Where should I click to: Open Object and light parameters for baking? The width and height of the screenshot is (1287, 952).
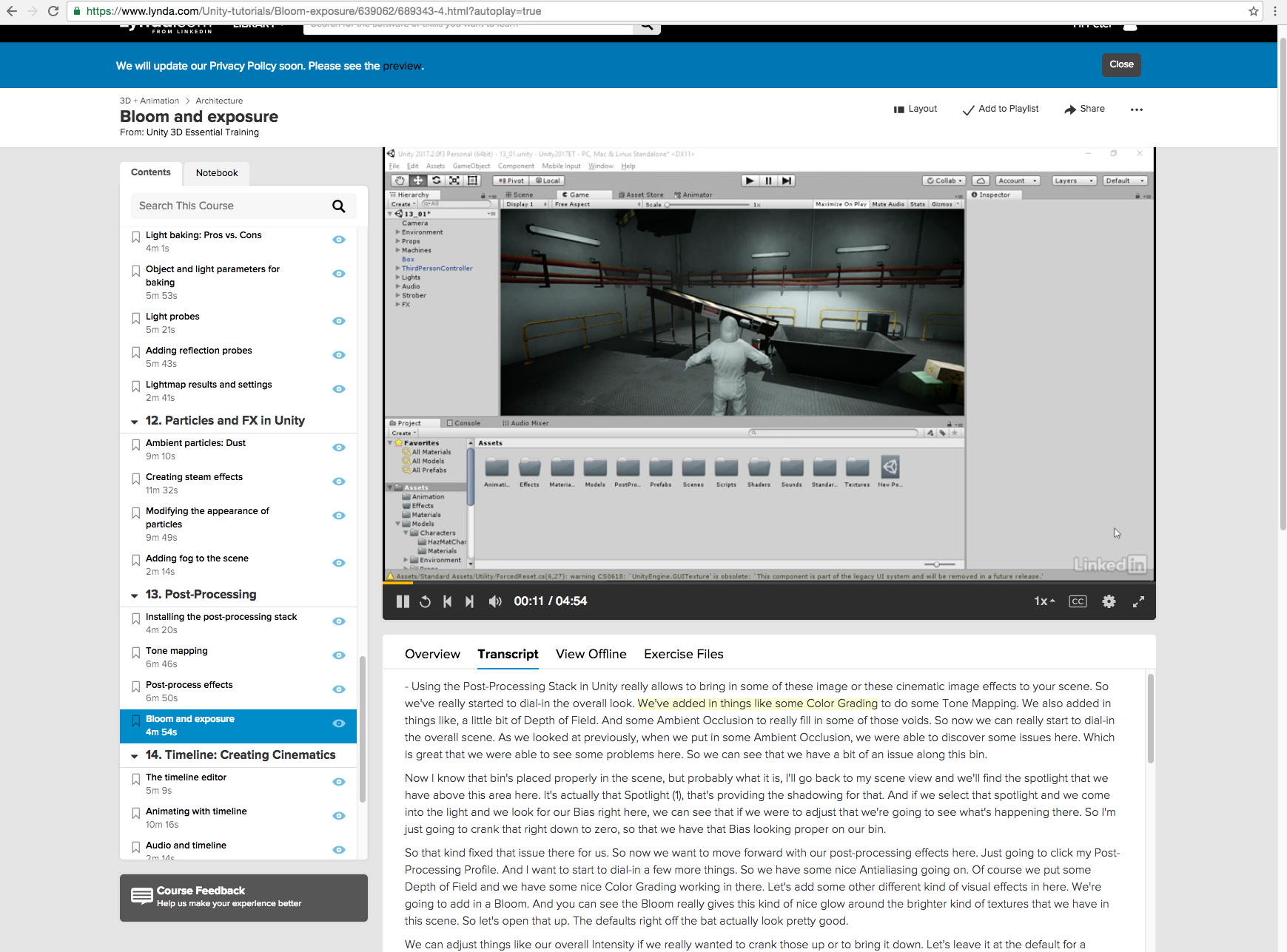coord(212,276)
